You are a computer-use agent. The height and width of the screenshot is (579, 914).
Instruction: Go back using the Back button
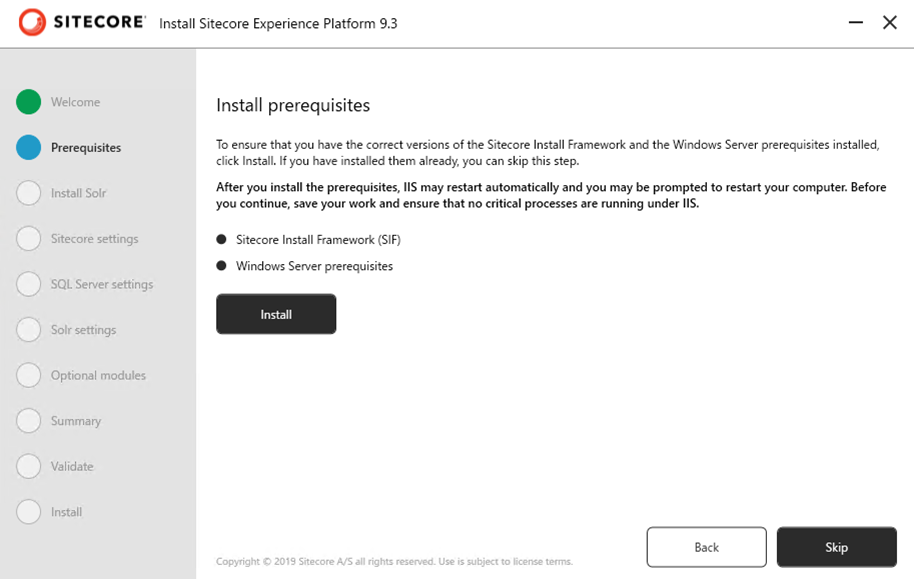point(706,547)
